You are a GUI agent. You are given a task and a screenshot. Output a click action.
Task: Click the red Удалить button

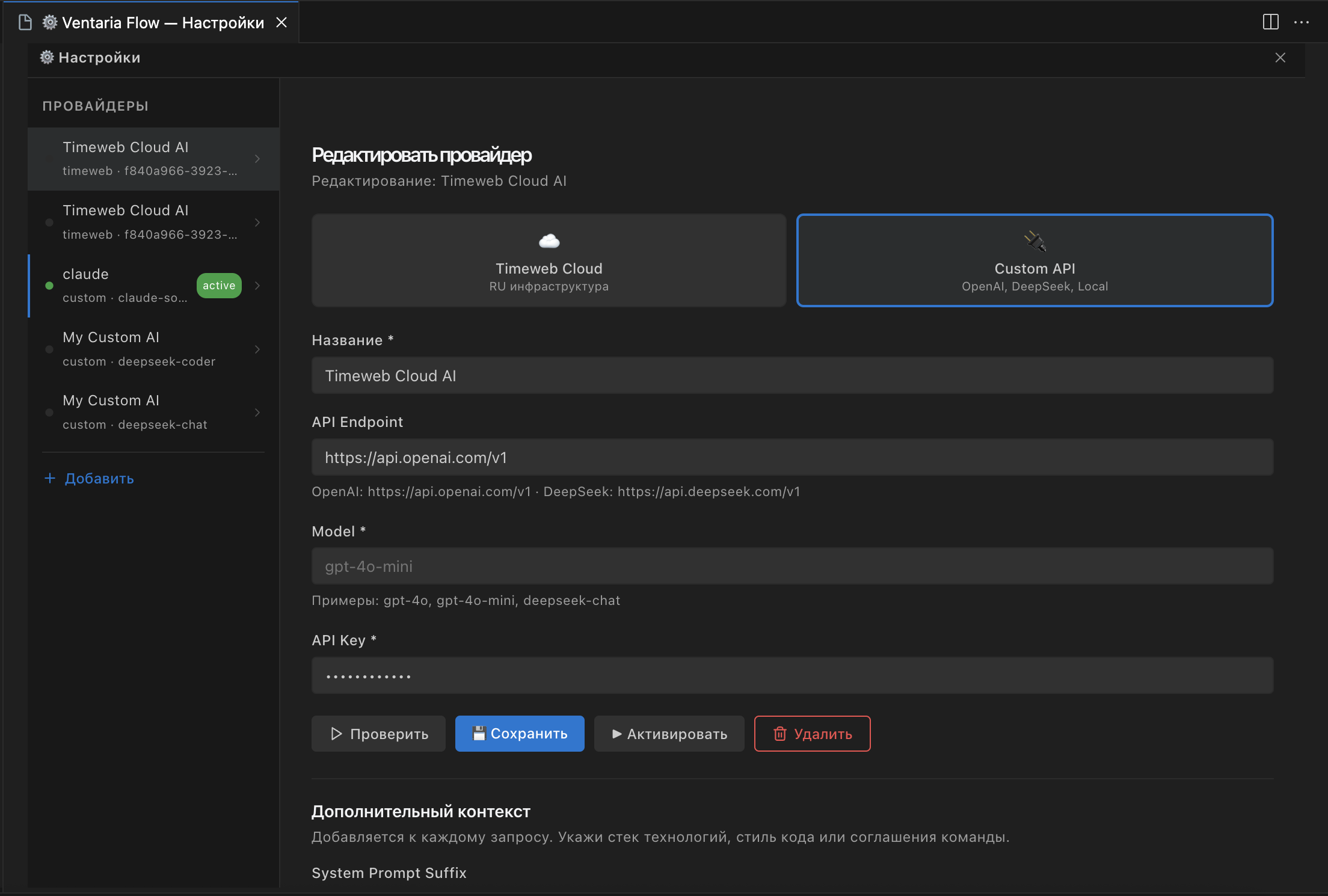(x=812, y=734)
